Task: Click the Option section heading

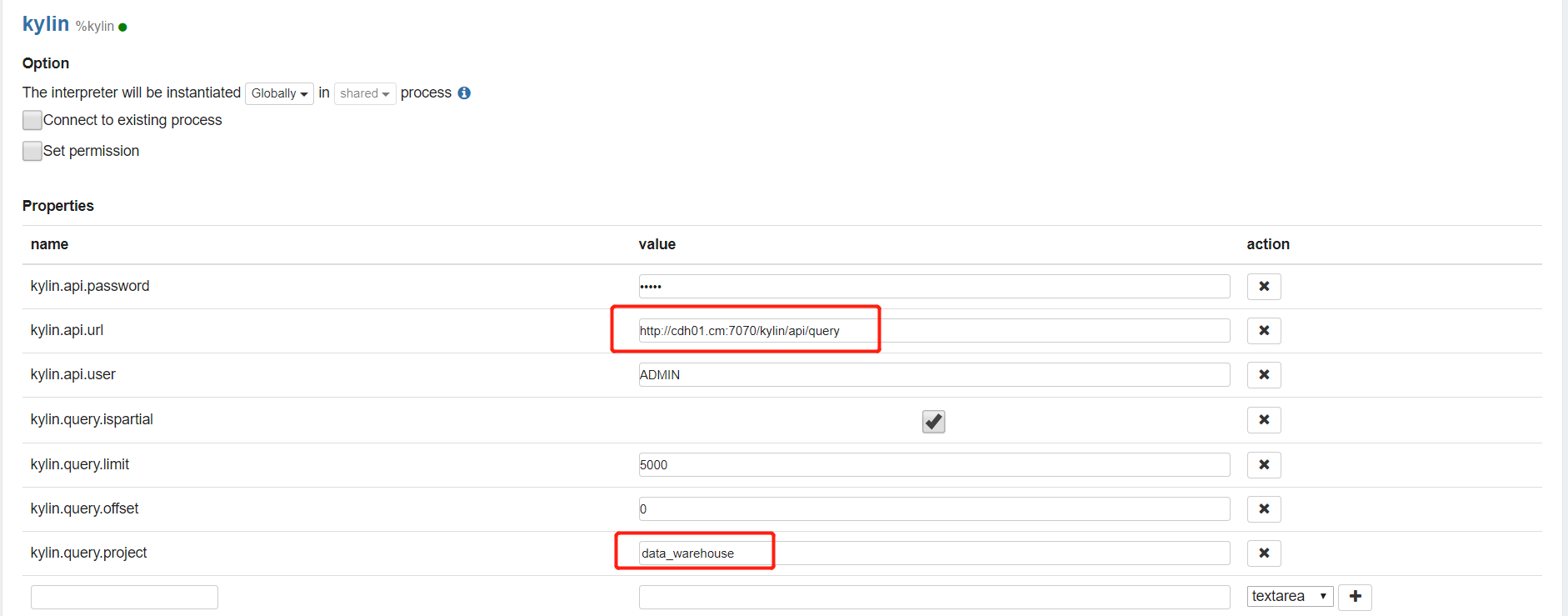Action: [x=46, y=63]
